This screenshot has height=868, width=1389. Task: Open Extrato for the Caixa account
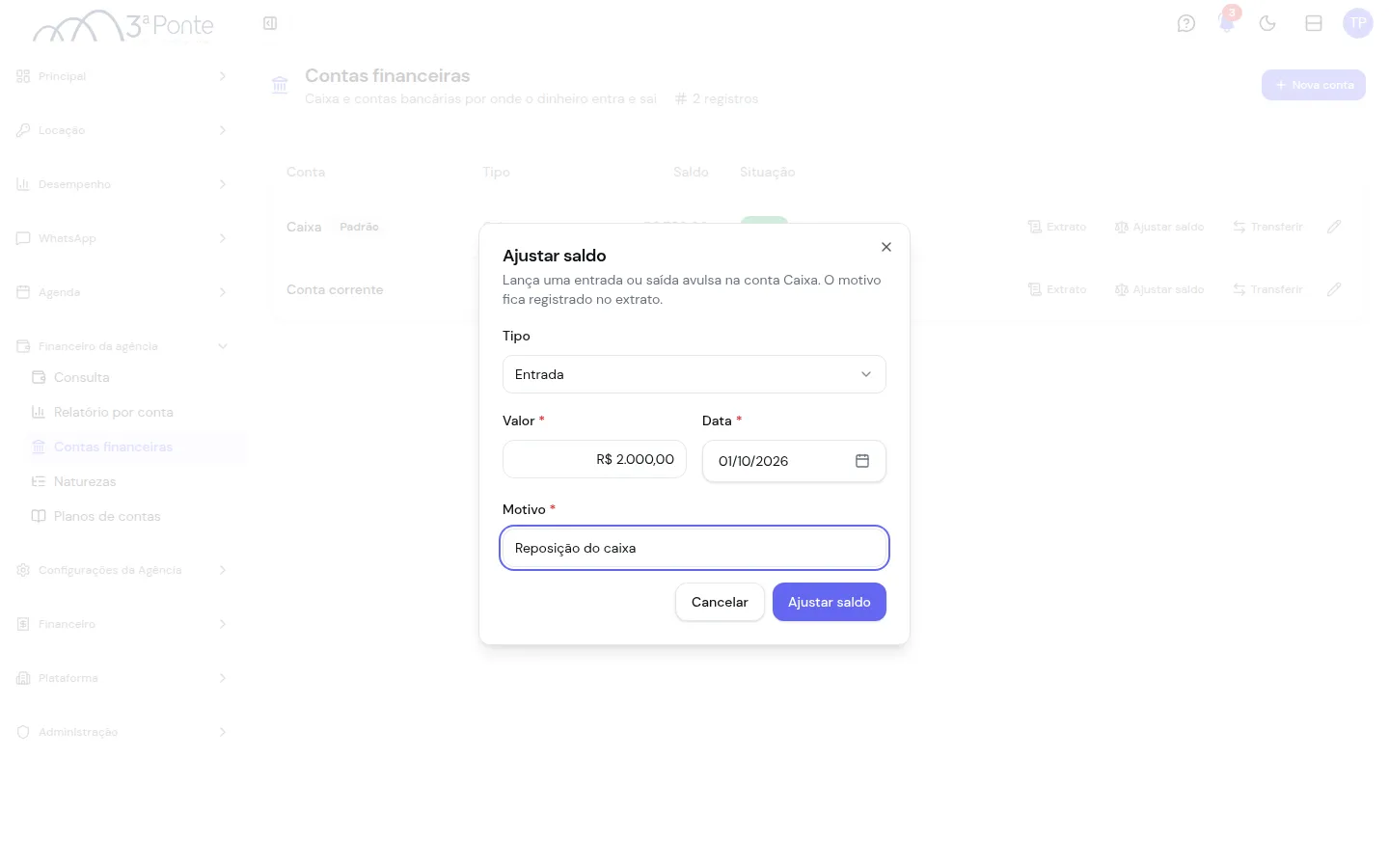[1057, 227]
